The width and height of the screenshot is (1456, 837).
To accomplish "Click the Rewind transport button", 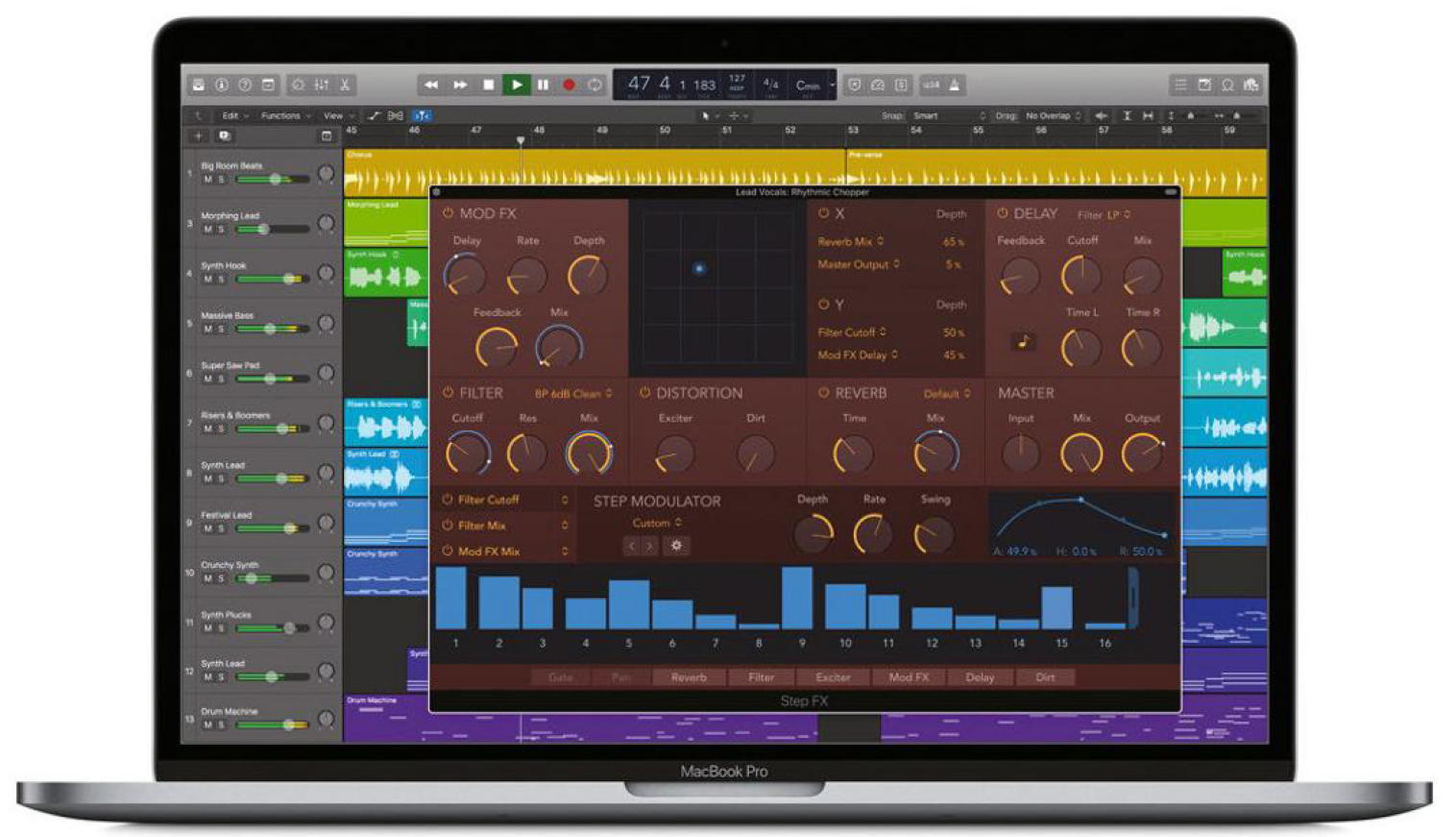I will [x=431, y=85].
